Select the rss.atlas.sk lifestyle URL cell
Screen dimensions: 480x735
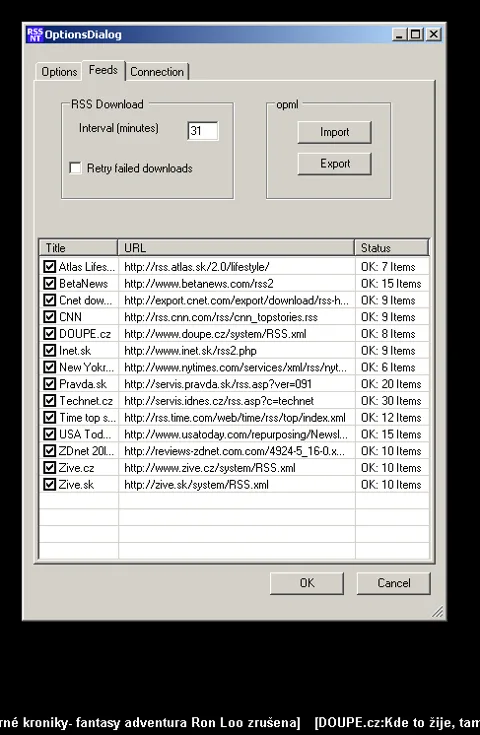(237, 267)
